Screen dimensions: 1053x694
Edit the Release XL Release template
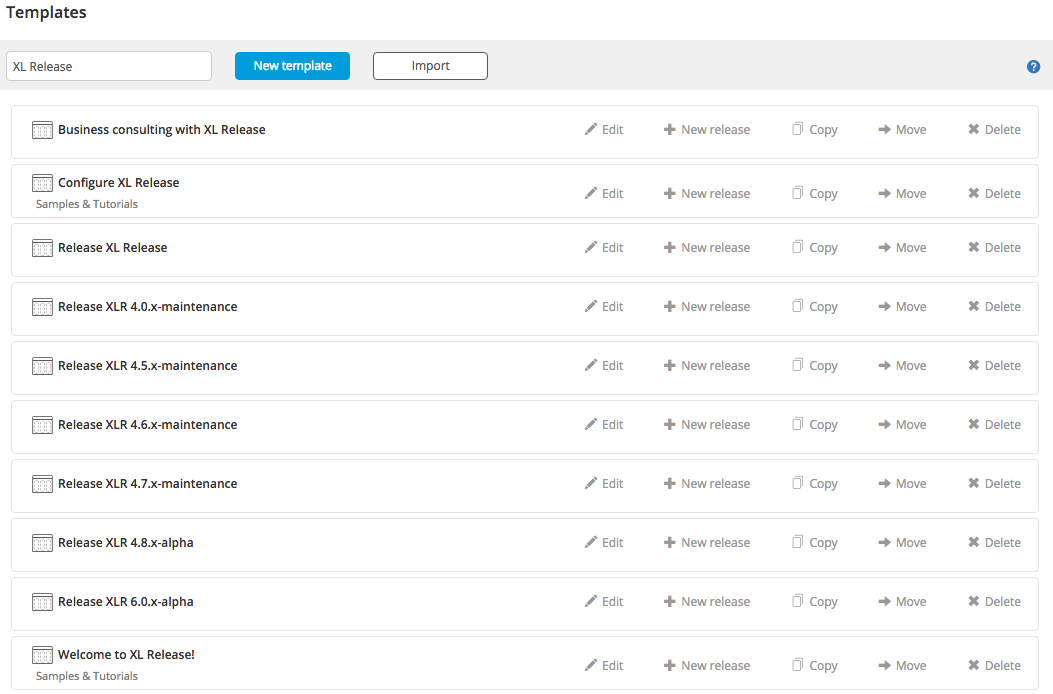point(604,248)
